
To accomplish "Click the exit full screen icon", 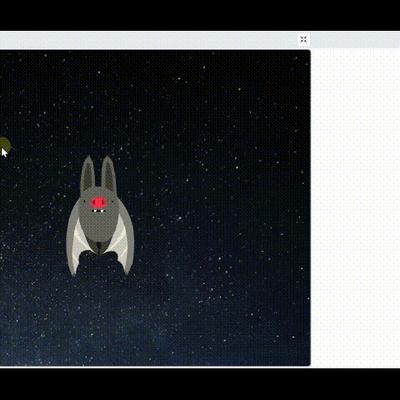I will tap(303, 40).
